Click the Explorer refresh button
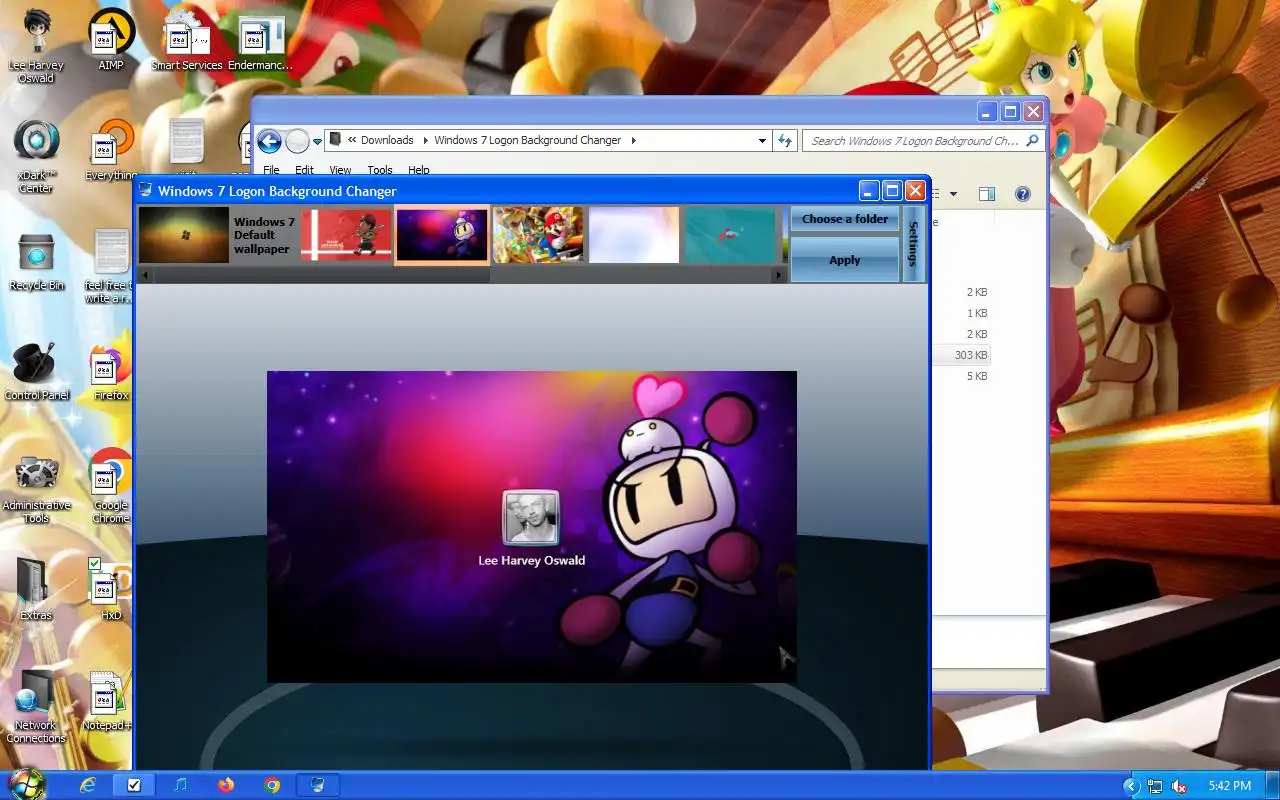1280x800 pixels. coord(785,141)
